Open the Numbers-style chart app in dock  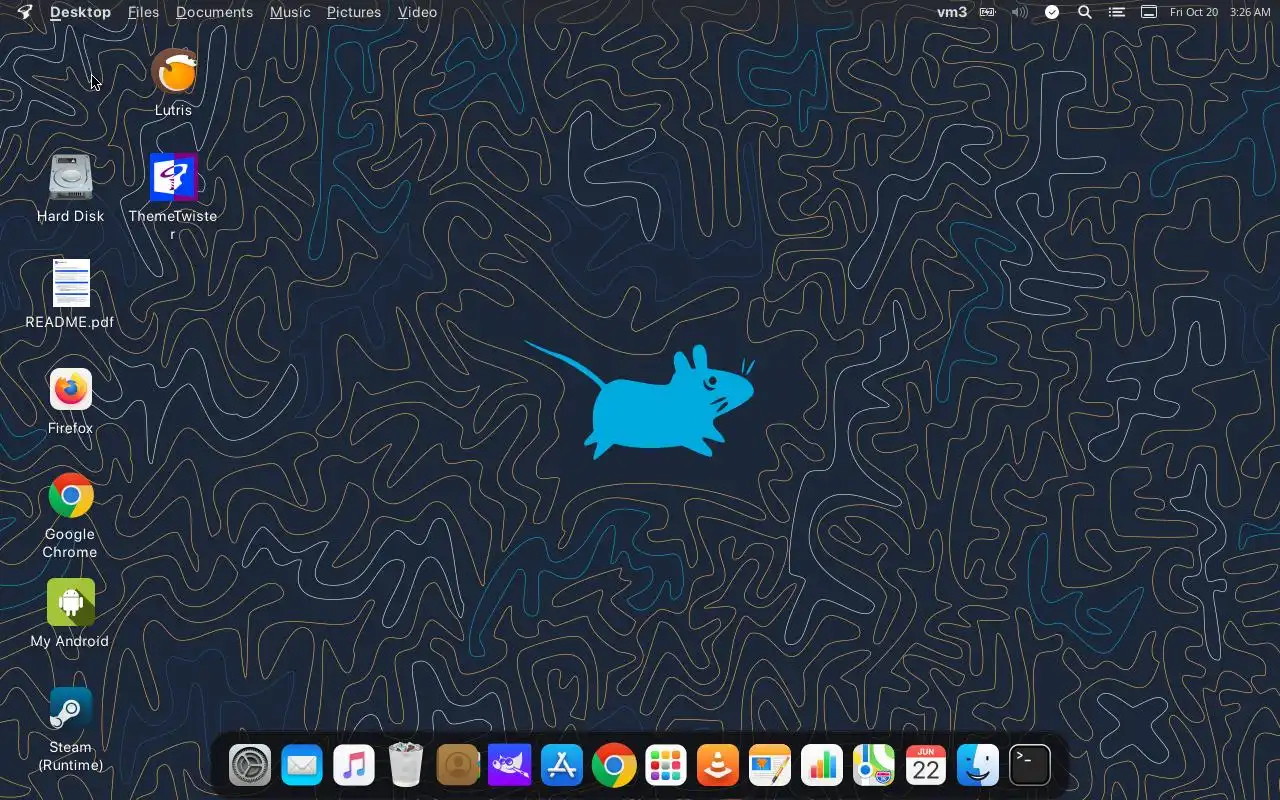point(822,767)
